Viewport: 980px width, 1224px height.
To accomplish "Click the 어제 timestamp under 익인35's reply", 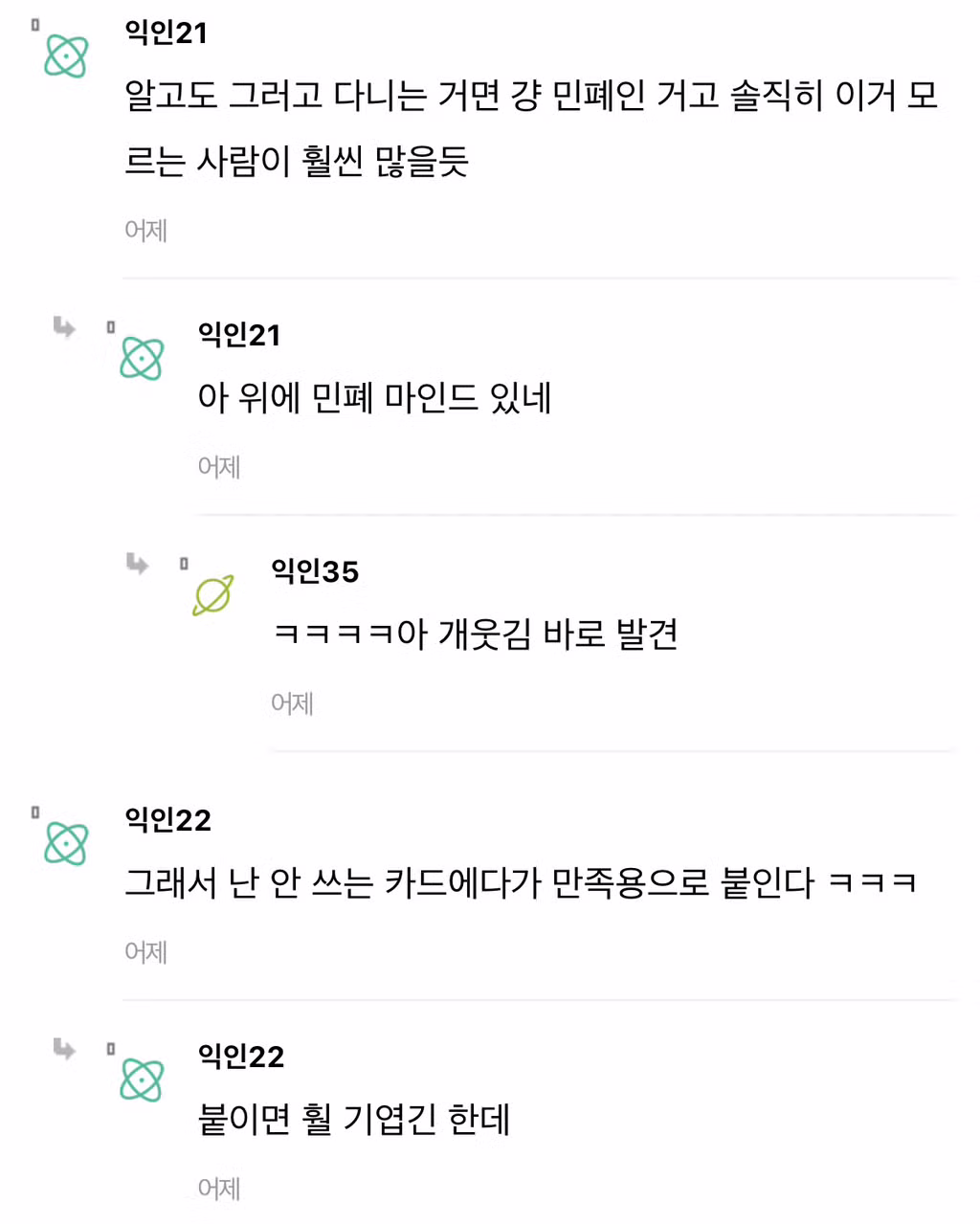I will pyautogui.click(x=292, y=703).
